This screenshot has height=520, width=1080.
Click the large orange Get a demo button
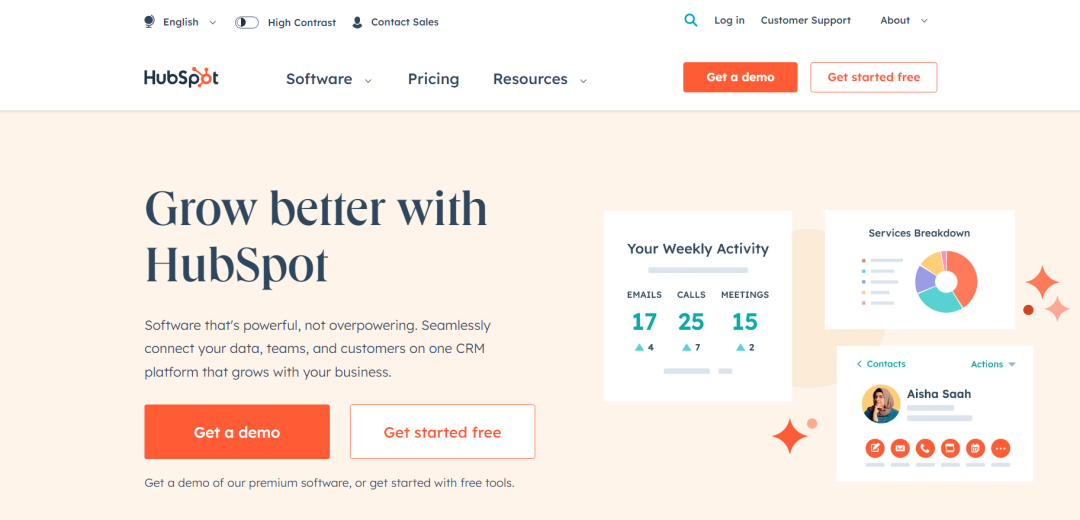tap(237, 432)
